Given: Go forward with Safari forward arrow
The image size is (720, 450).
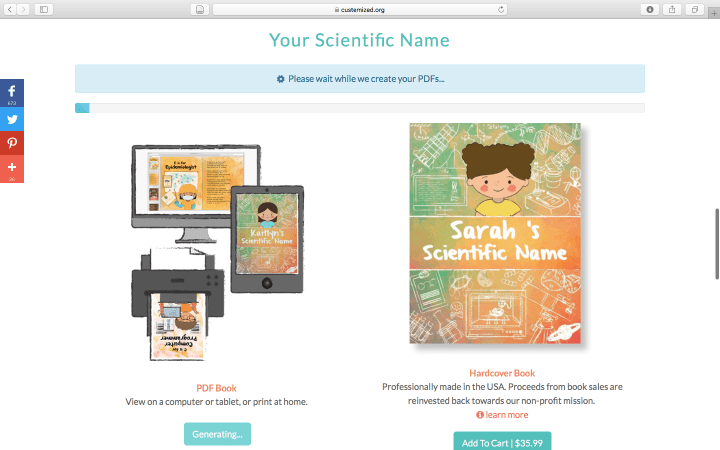Looking at the screenshot, I should tap(23, 9).
